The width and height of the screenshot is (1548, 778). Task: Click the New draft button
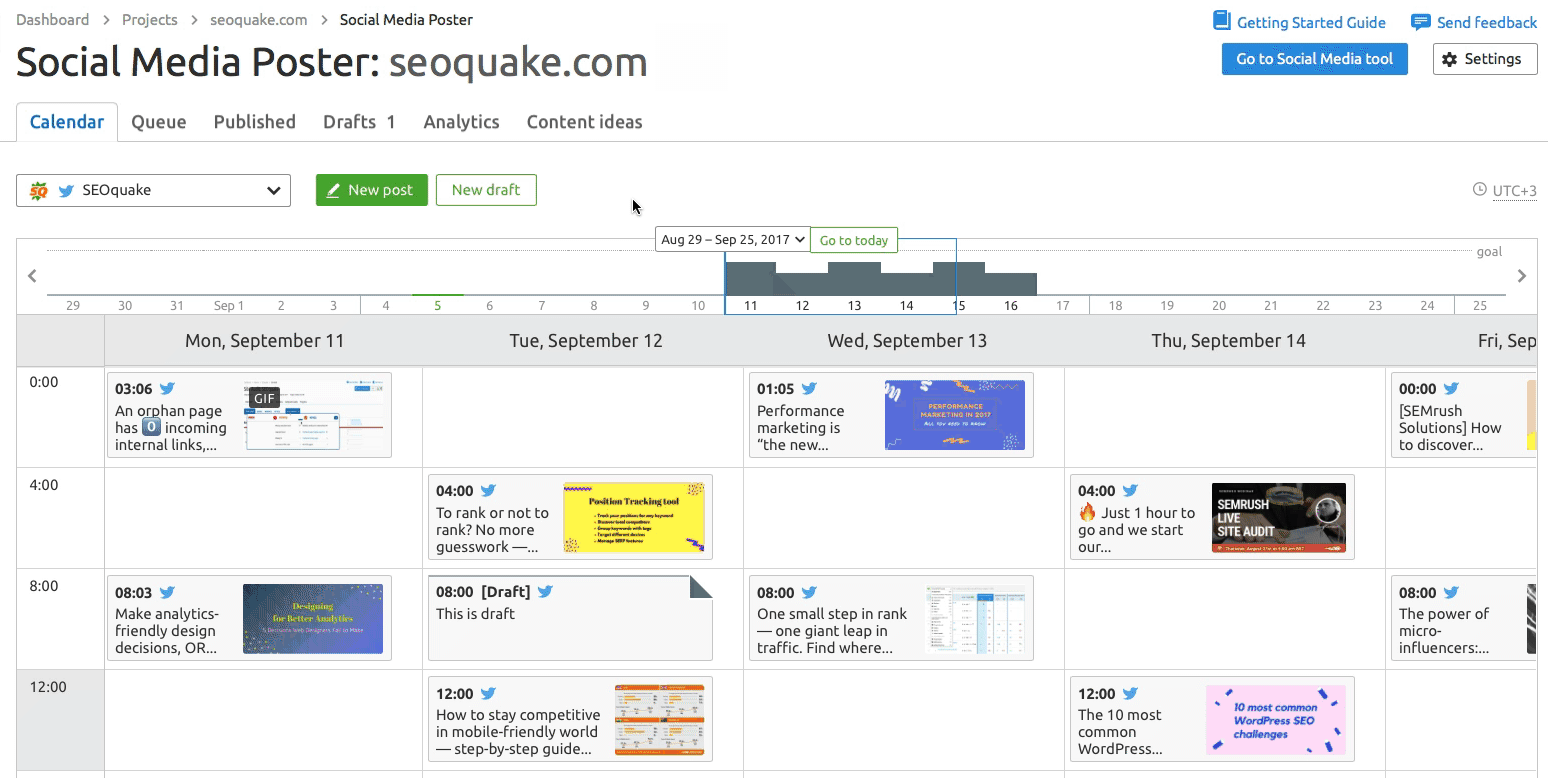[x=486, y=190]
